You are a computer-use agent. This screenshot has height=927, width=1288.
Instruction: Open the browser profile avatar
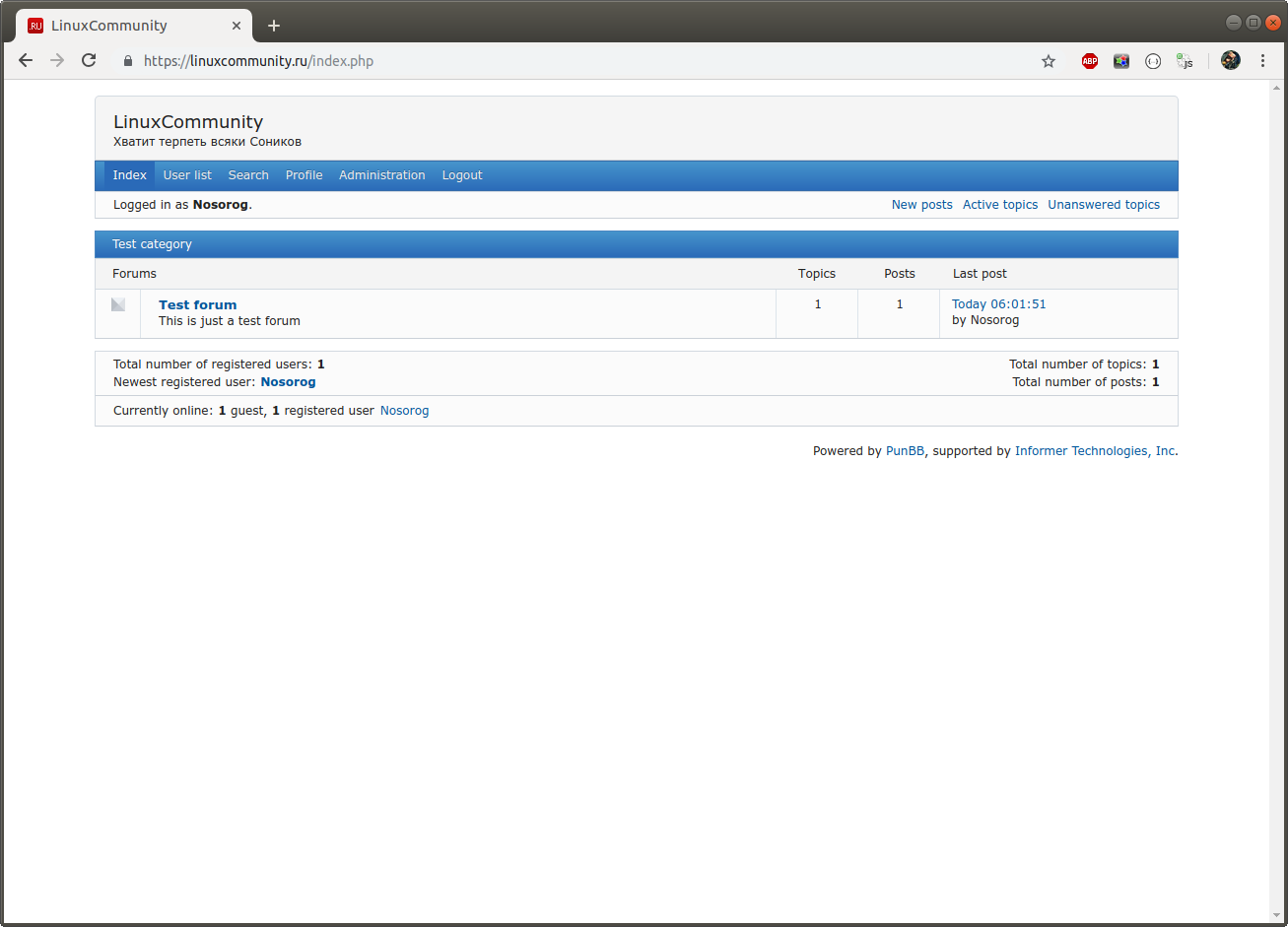click(x=1230, y=60)
